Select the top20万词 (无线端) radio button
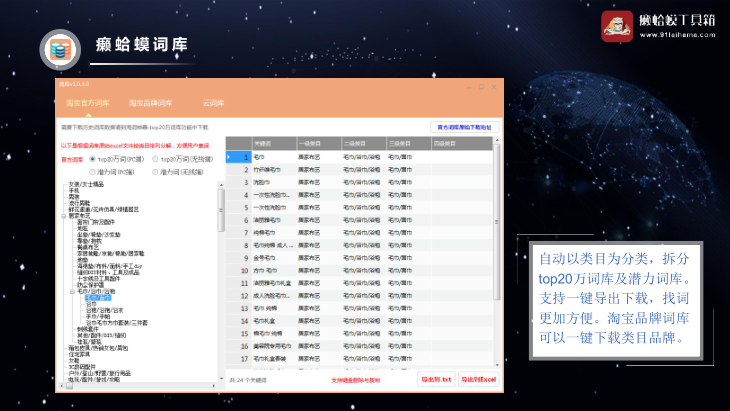The image size is (730, 411). coord(155,159)
